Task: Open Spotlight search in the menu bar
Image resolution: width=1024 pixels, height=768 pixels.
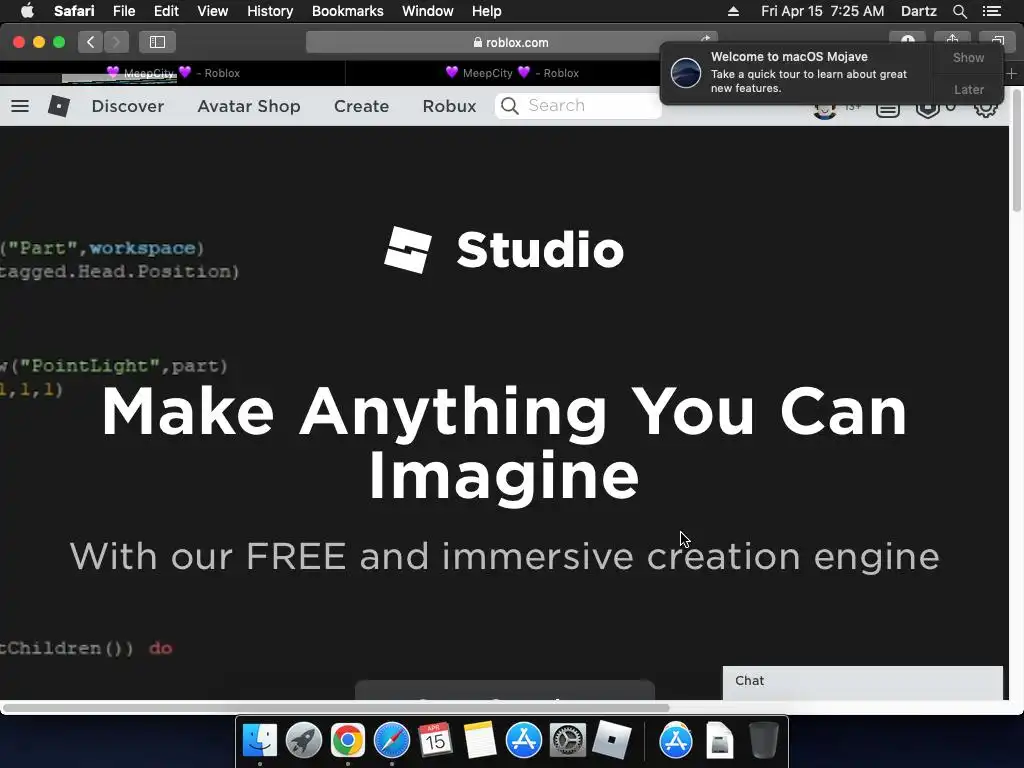Action: pyautogui.click(x=959, y=11)
